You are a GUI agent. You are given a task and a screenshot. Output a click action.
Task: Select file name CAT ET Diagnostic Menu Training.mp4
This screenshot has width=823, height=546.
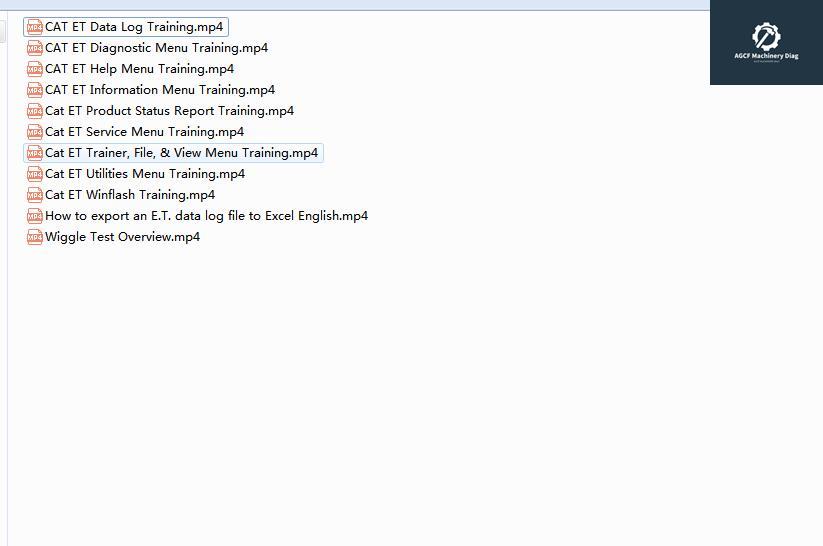click(156, 48)
